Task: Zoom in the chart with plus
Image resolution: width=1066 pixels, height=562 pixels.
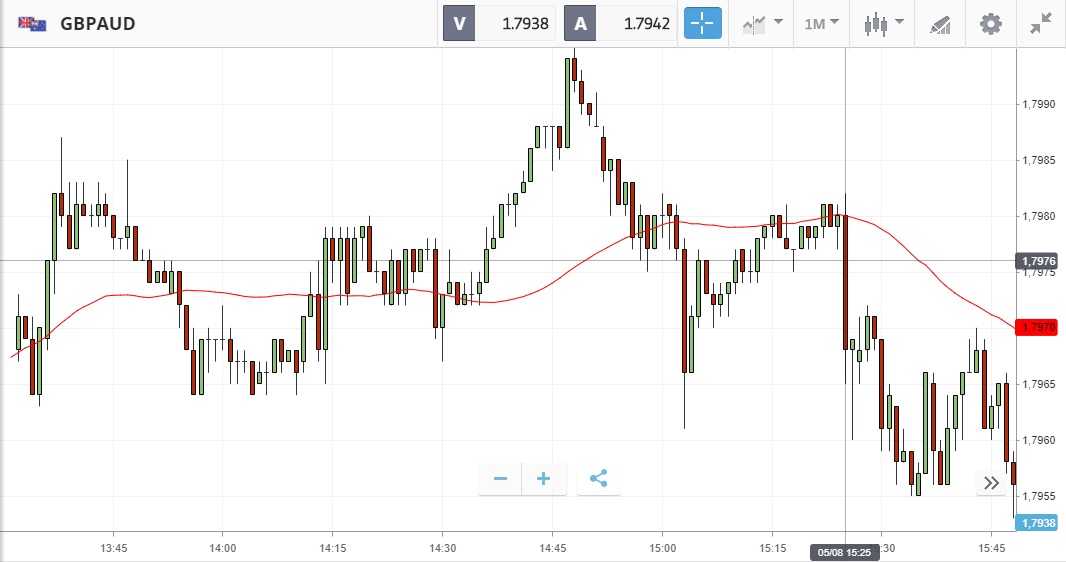Action: 544,479
